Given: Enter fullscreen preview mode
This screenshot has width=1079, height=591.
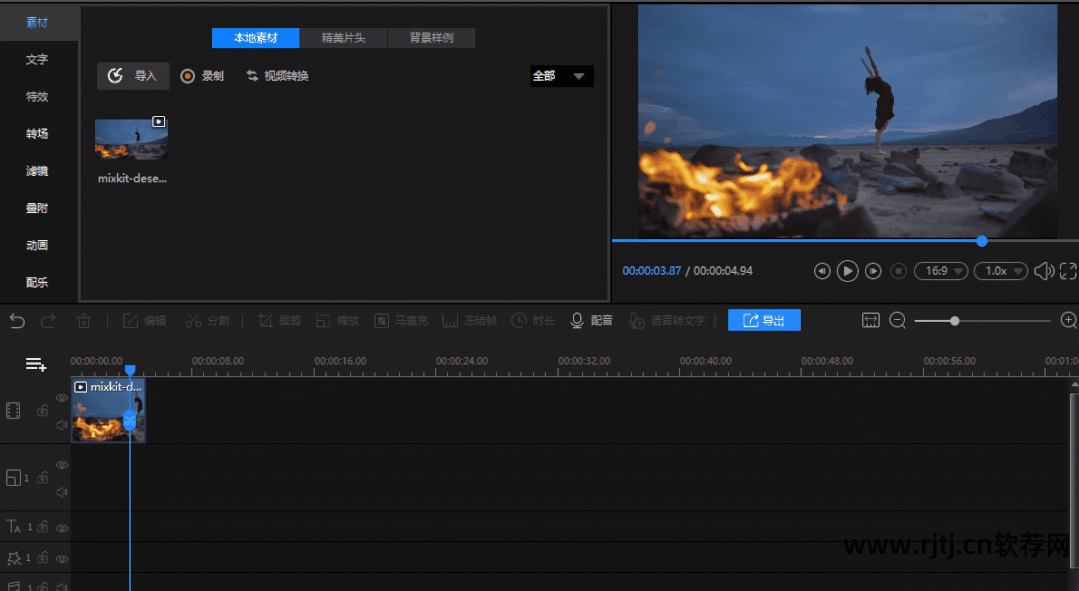Looking at the screenshot, I should tap(1068, 271).
